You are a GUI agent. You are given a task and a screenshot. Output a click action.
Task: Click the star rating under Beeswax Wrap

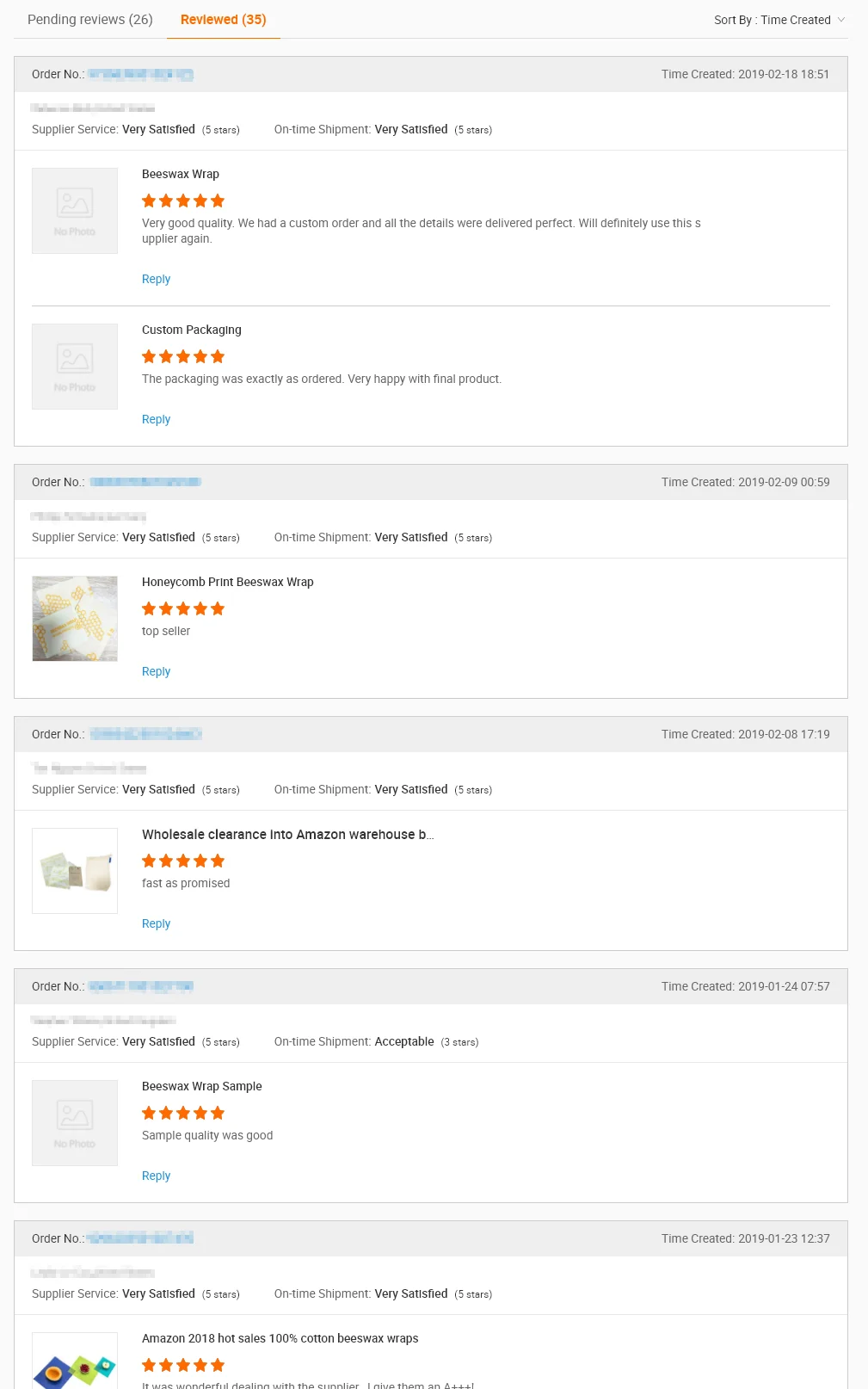[183, 201]
